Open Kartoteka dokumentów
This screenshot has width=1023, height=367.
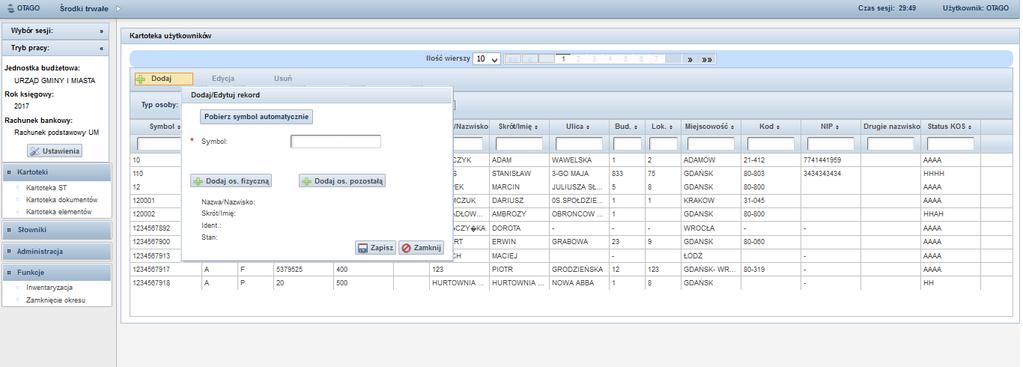click(x=61, y=200)
